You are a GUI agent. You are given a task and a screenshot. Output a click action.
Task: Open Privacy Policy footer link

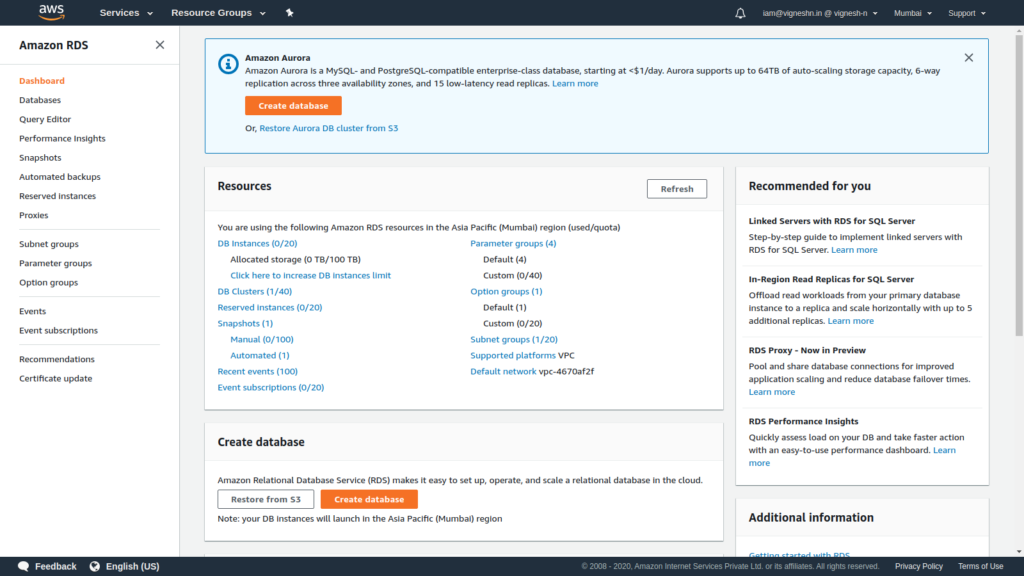[x=918, y=566]
